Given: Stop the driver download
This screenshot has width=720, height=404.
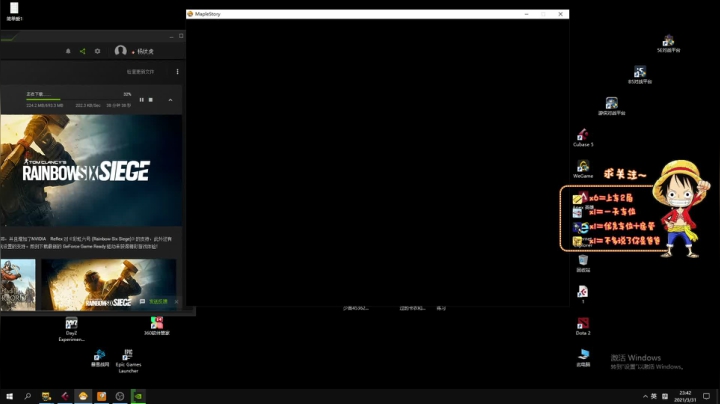Looking at the screenshot, I should pos(151,100).
